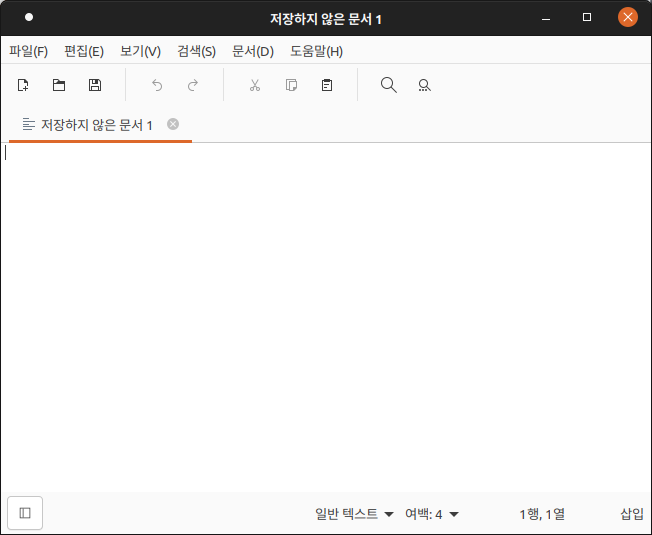
Task: Close the 저장하지 않은 문서 1 tab
Action: pos(173,124)
